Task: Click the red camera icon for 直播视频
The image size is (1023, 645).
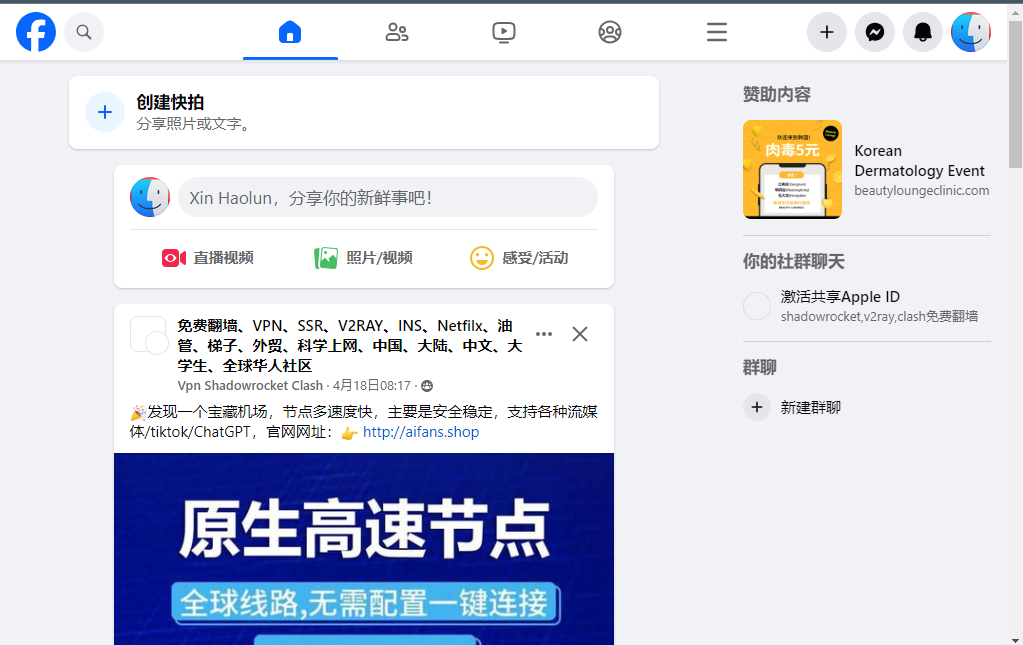Action: click(x=174, y=258)
